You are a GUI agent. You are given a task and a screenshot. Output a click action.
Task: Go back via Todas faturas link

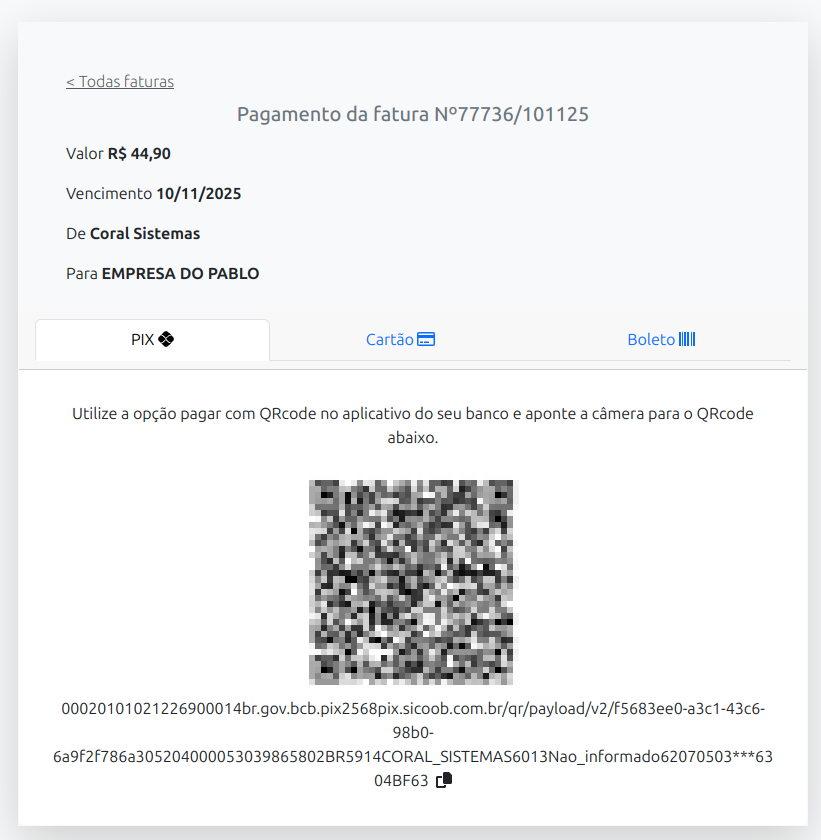120,81
